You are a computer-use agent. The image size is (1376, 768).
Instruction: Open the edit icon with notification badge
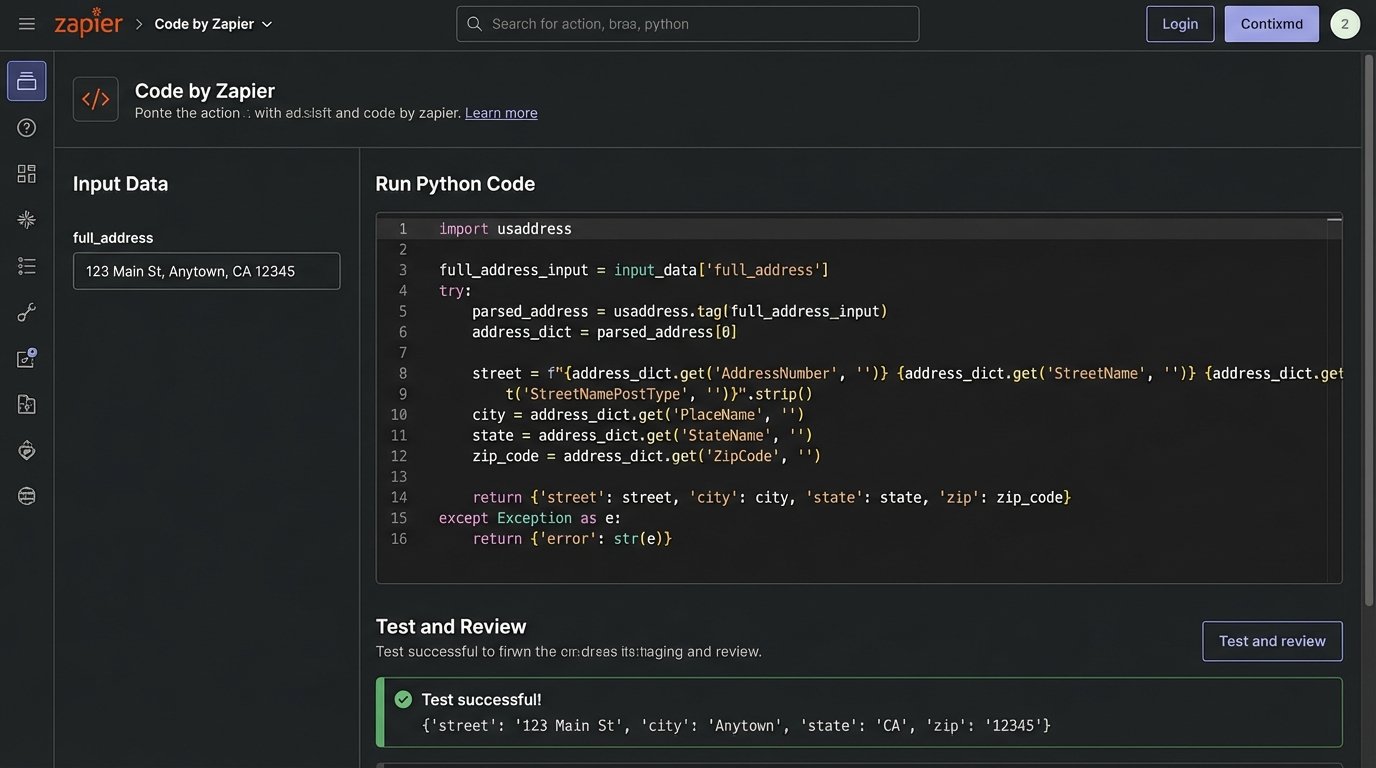26,357
